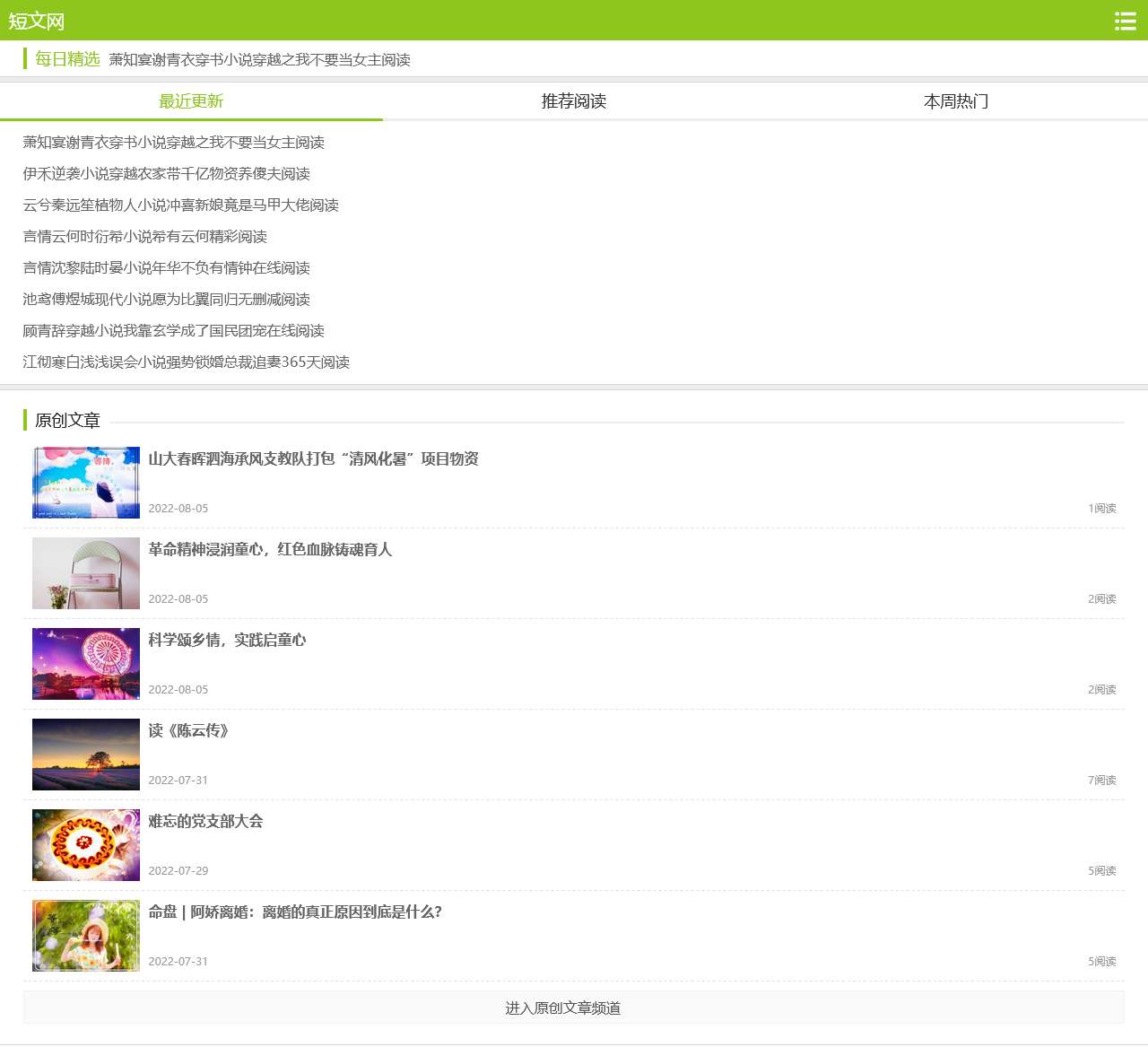This screenshot has height=1047, width=1148.
Task: Click read count on 难忘的党支部大会 row
Action: [1102, 871]
